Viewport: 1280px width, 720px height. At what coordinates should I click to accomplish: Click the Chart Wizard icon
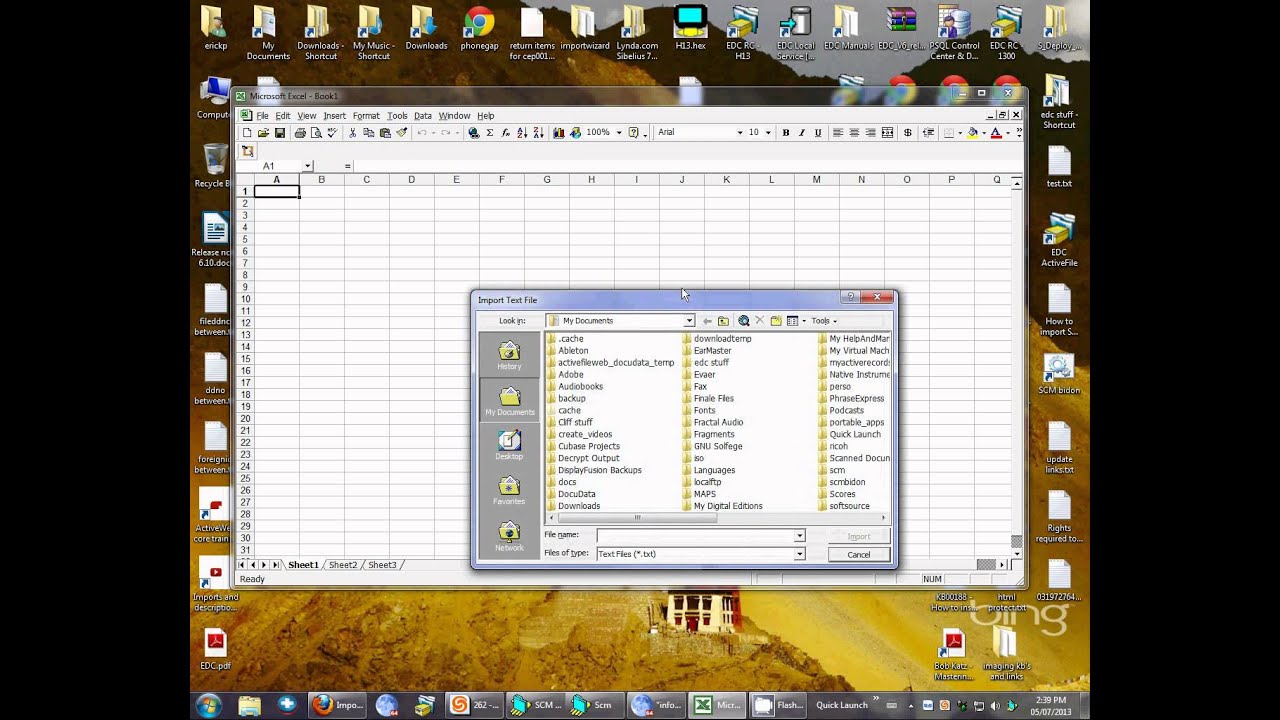tap(558, 132)
